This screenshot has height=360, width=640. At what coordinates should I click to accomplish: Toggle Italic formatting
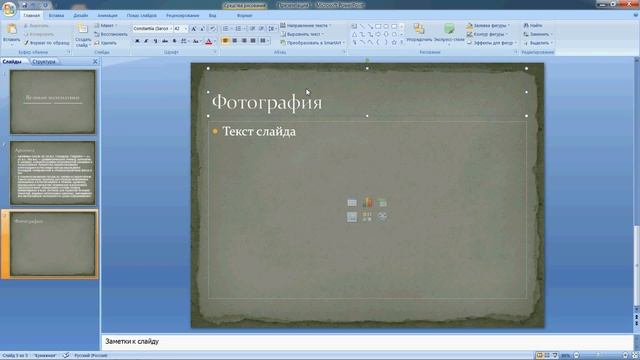(x=146, y=41)
